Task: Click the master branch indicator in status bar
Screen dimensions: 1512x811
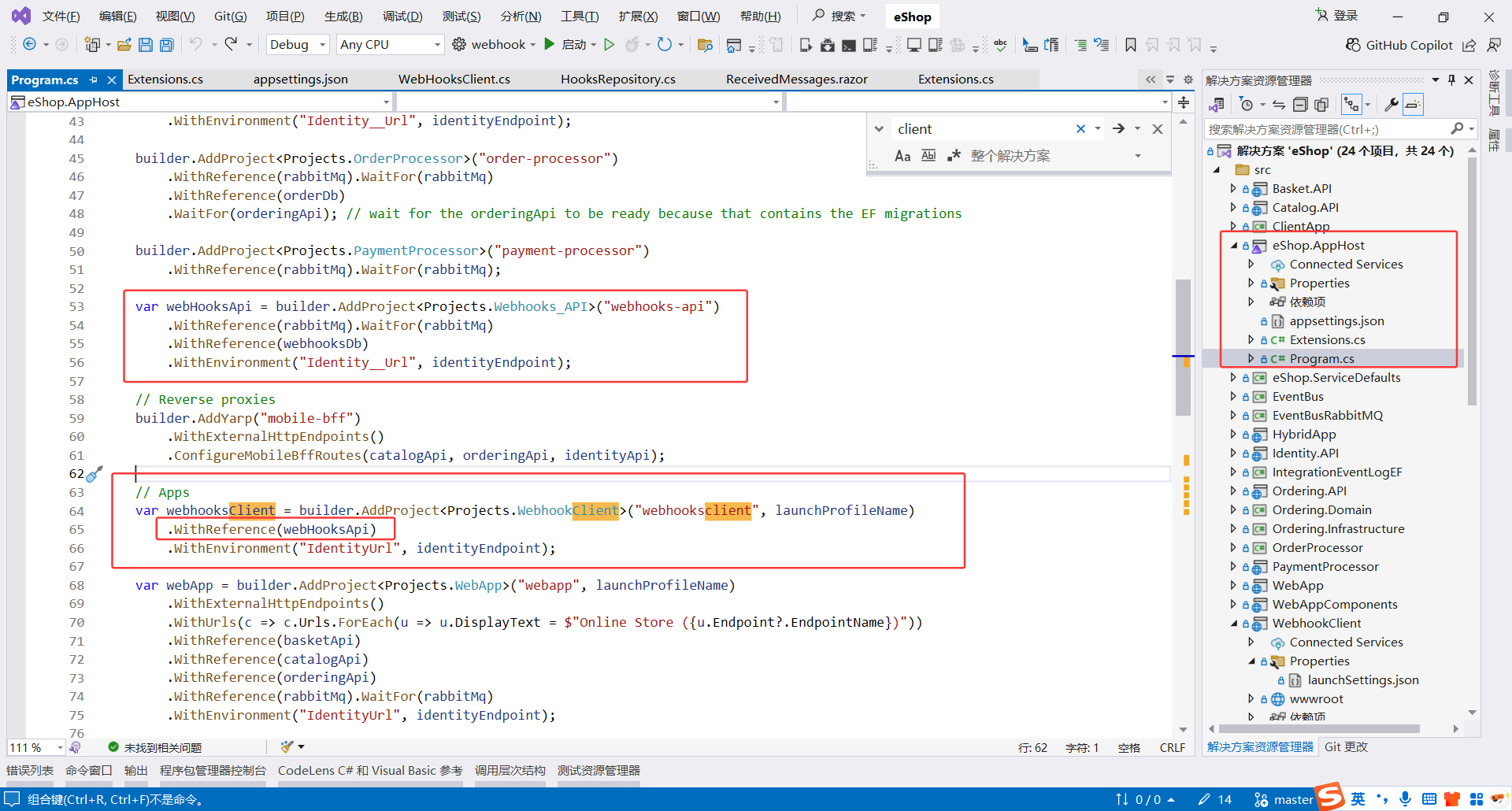Action: (1284, 799)
